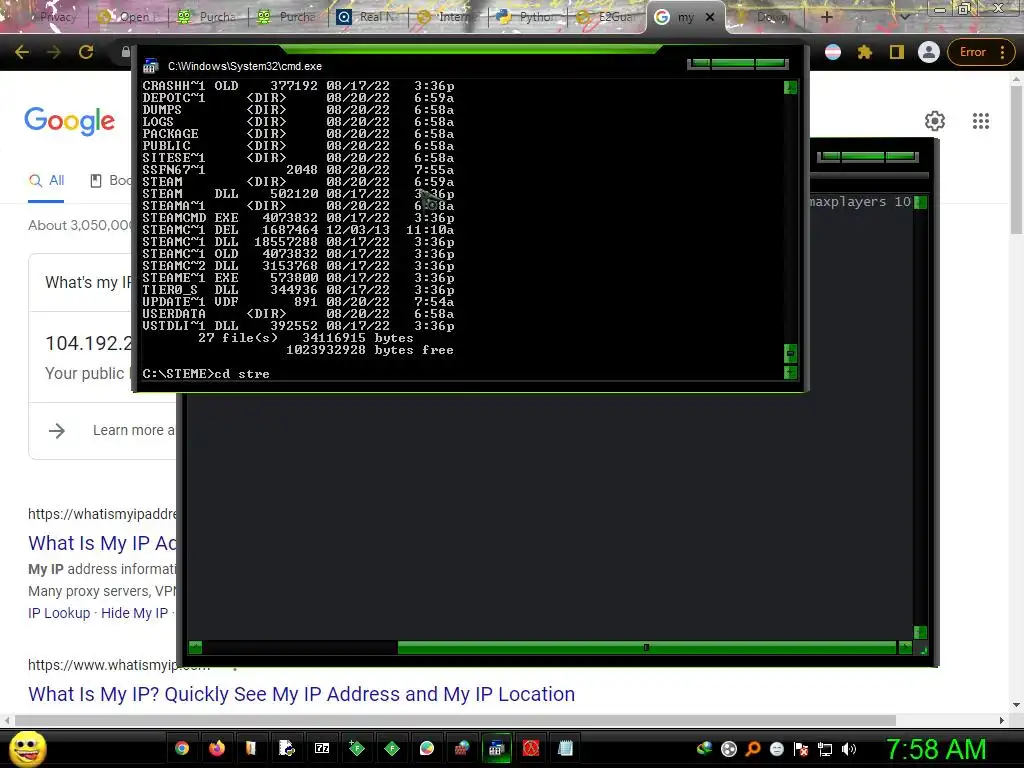1024x768 pixels.
Task: Click the USERDATA directory row
Action: 298,314
